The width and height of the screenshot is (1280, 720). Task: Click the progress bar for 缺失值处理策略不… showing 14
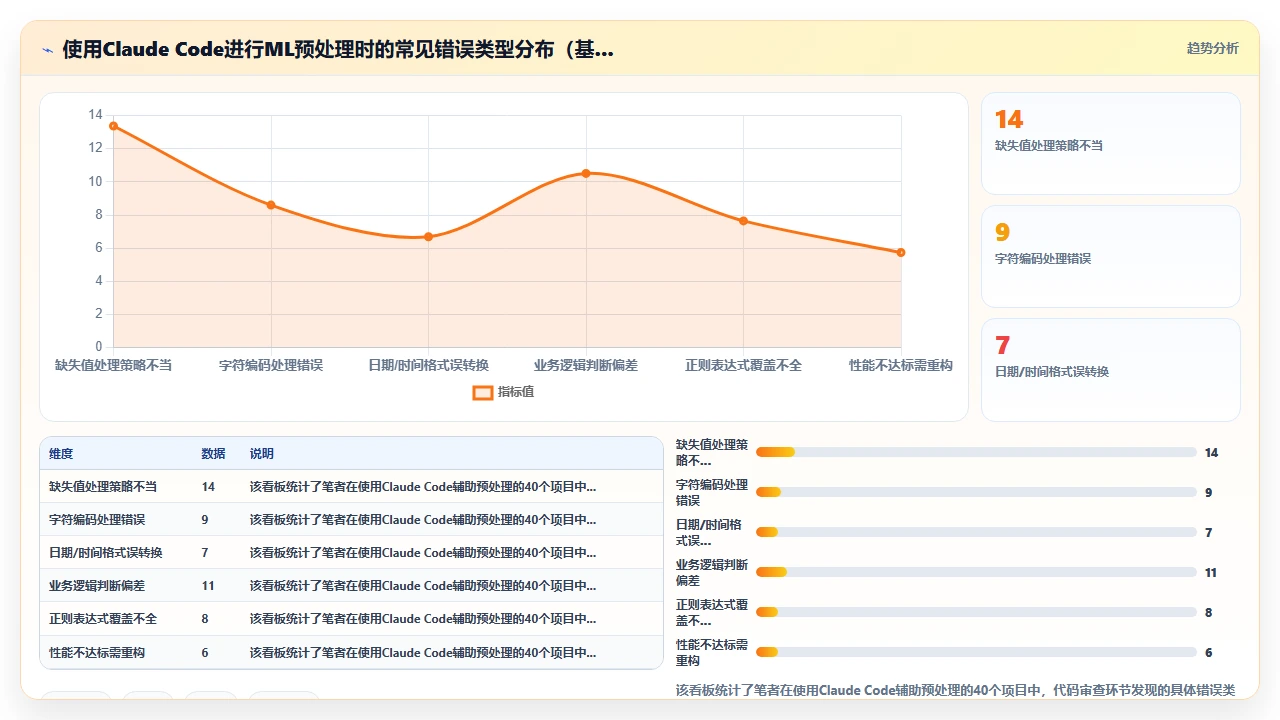click(976, 452)
